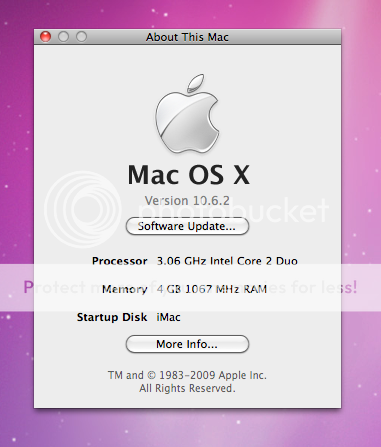Click the "About This Mac" title bar text

187,37
